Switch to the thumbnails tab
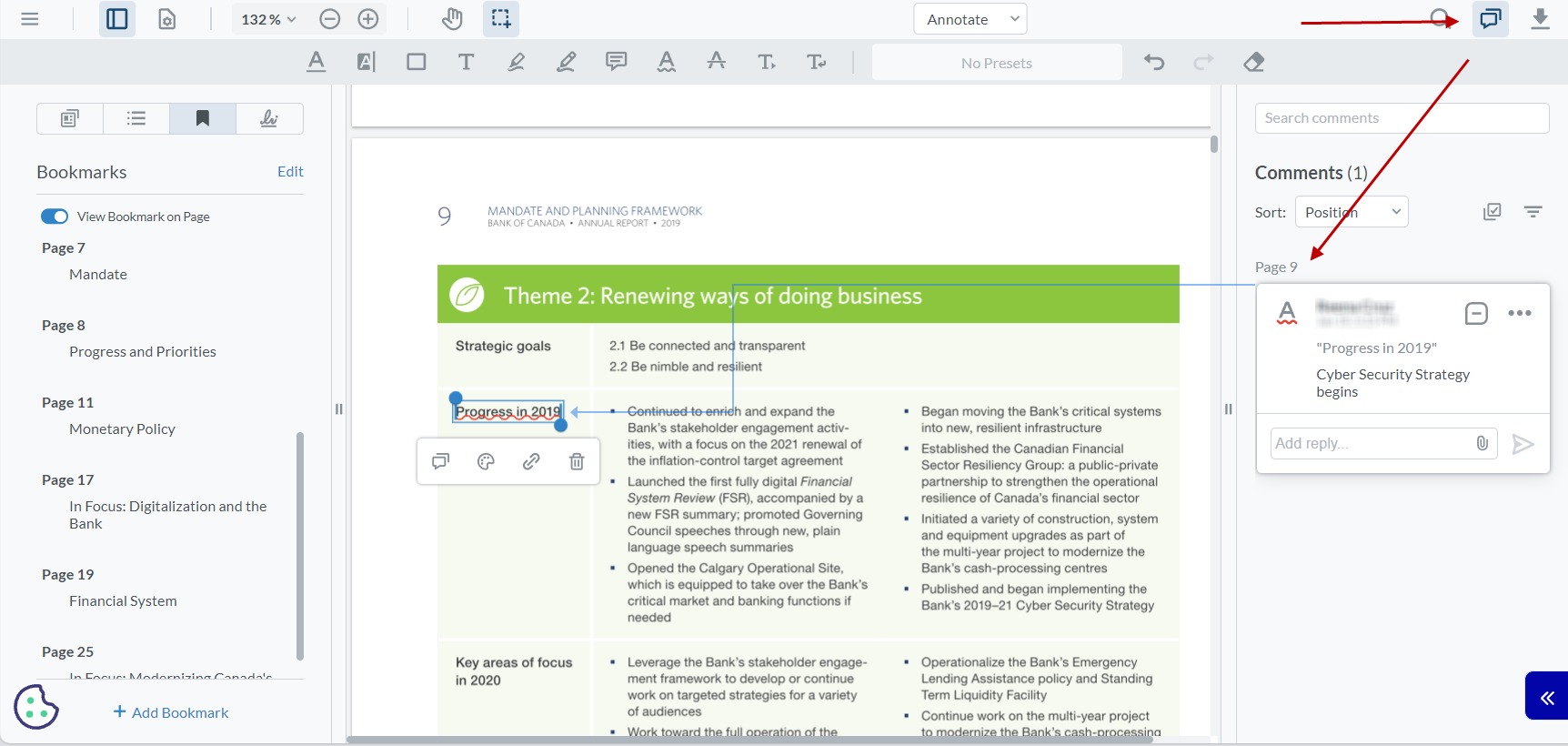The width and height of the screenshot is (1568, 746). point(70,118)
